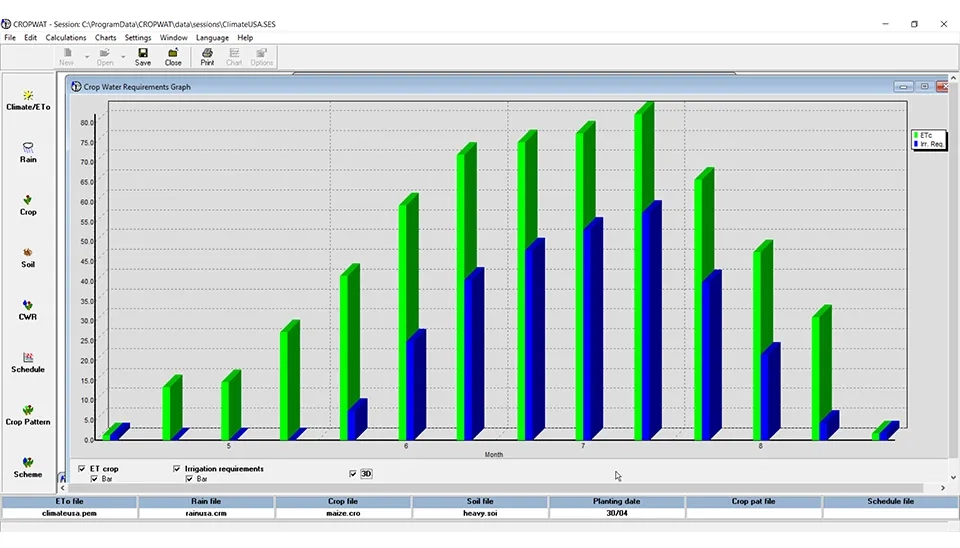Click the Save toolbar button
Image resolution: width=960 pixels, height=548 pixels.
tap(143, 56)
